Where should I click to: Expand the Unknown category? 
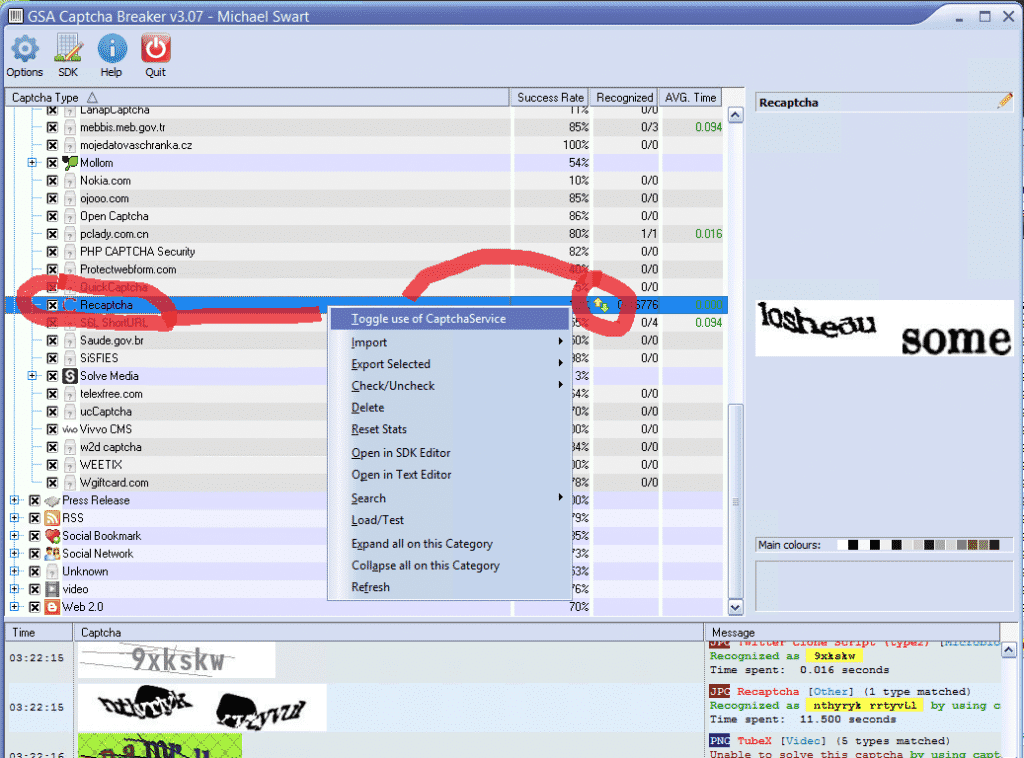pyautogui.click(x=14, y=571)
